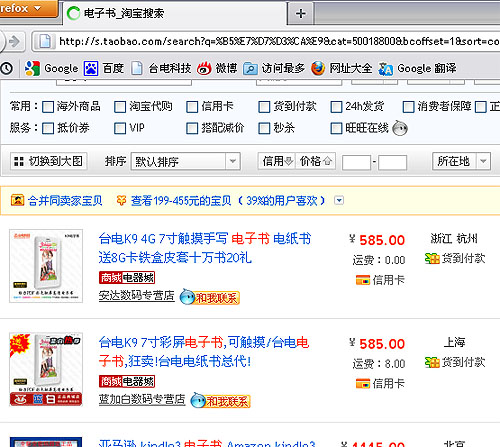Check the 旺旺在线 option
500x447 pixels.
point(336,128)
